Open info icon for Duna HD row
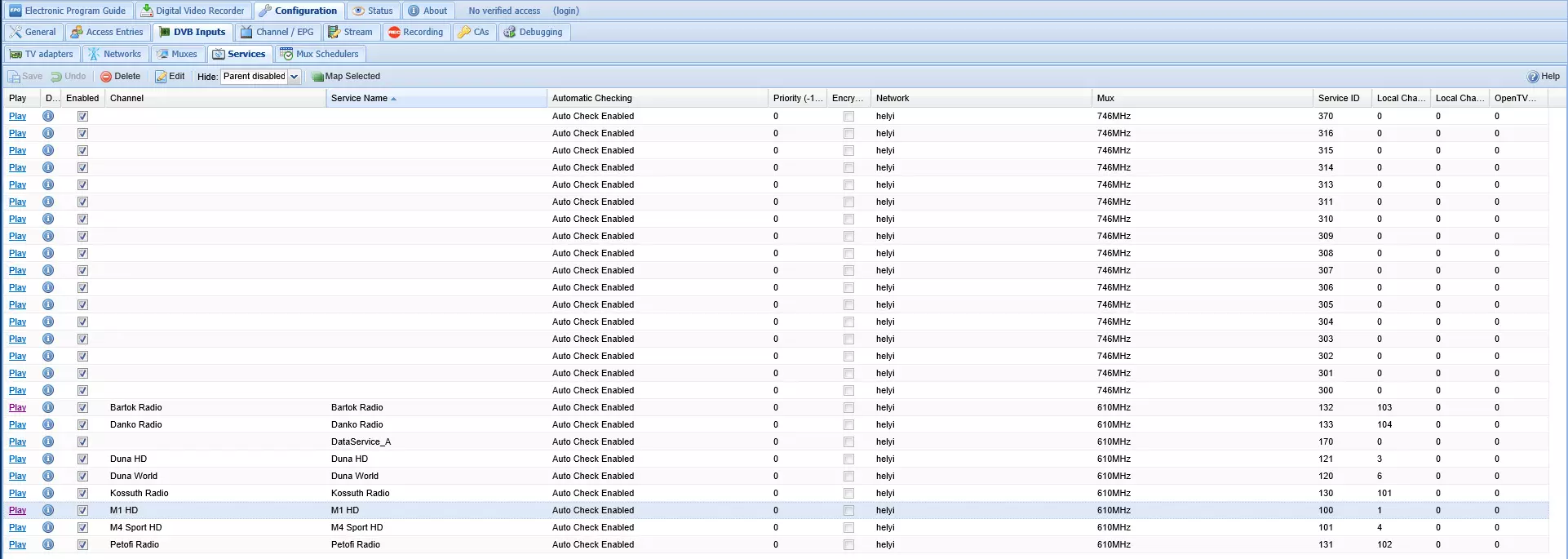 (48, 459)
